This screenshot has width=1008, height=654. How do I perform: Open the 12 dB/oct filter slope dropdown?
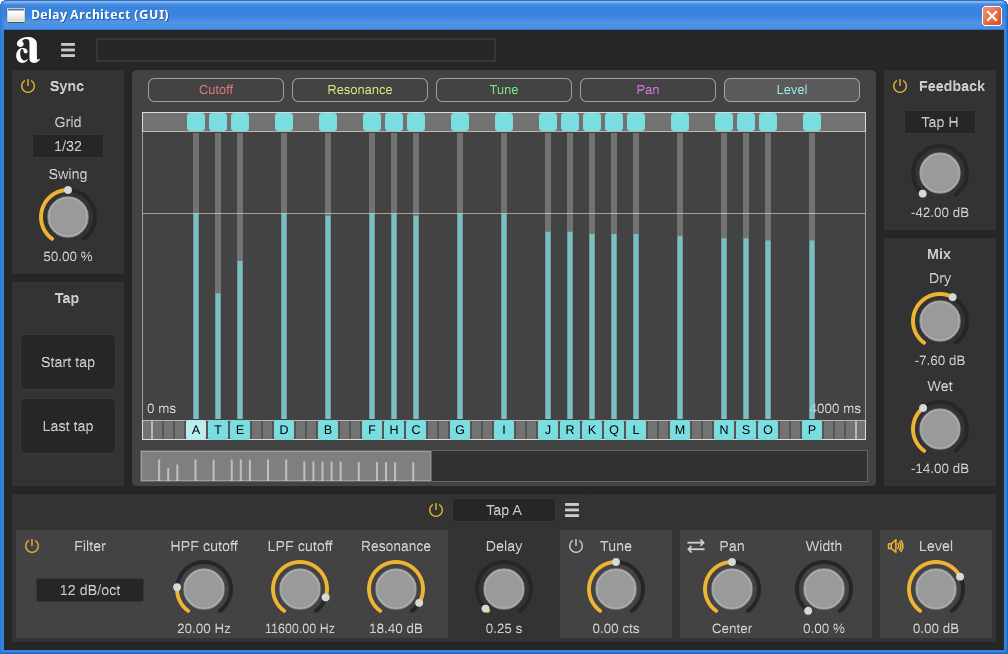click(90, 590)
